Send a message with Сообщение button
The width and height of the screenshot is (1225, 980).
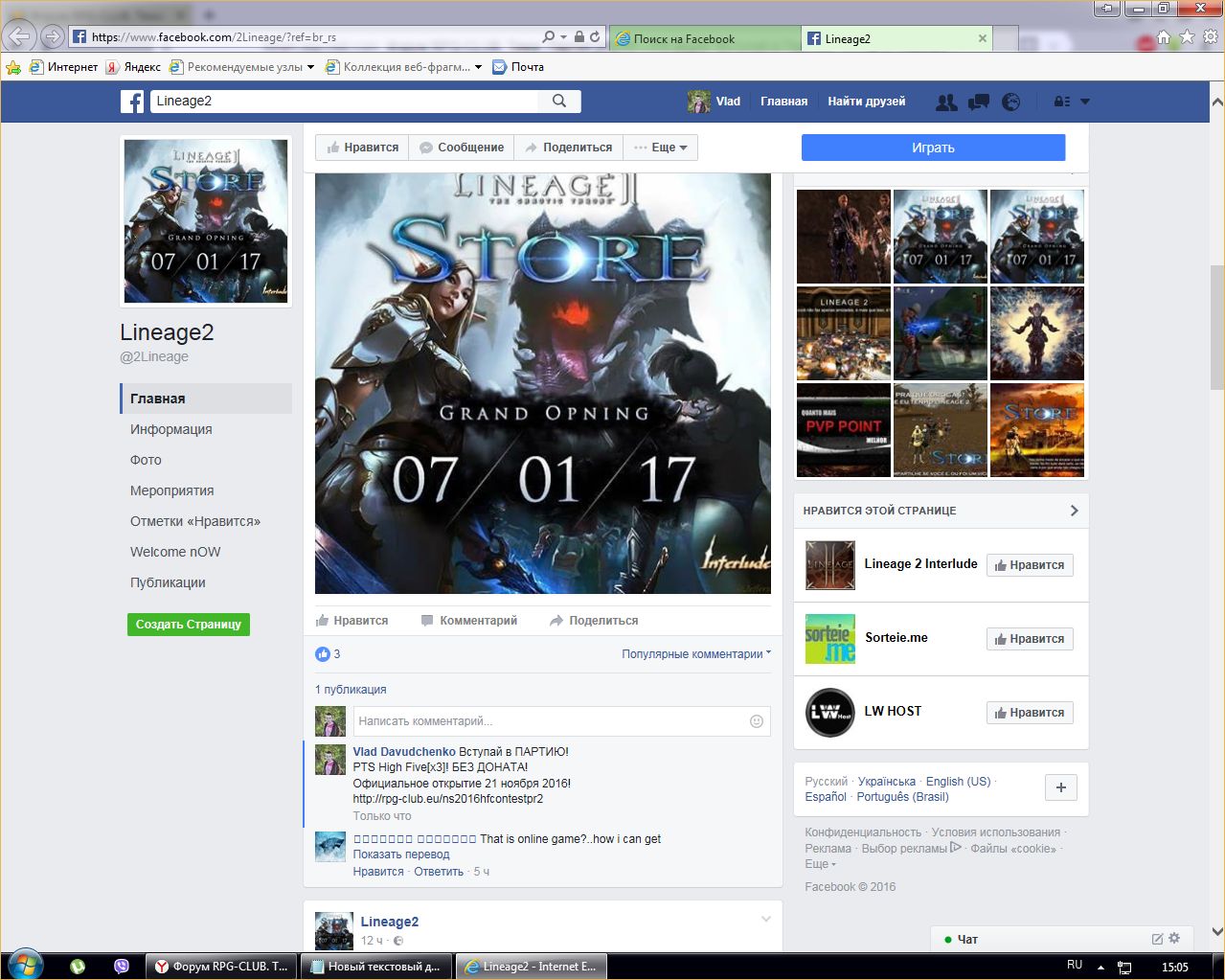462,148
